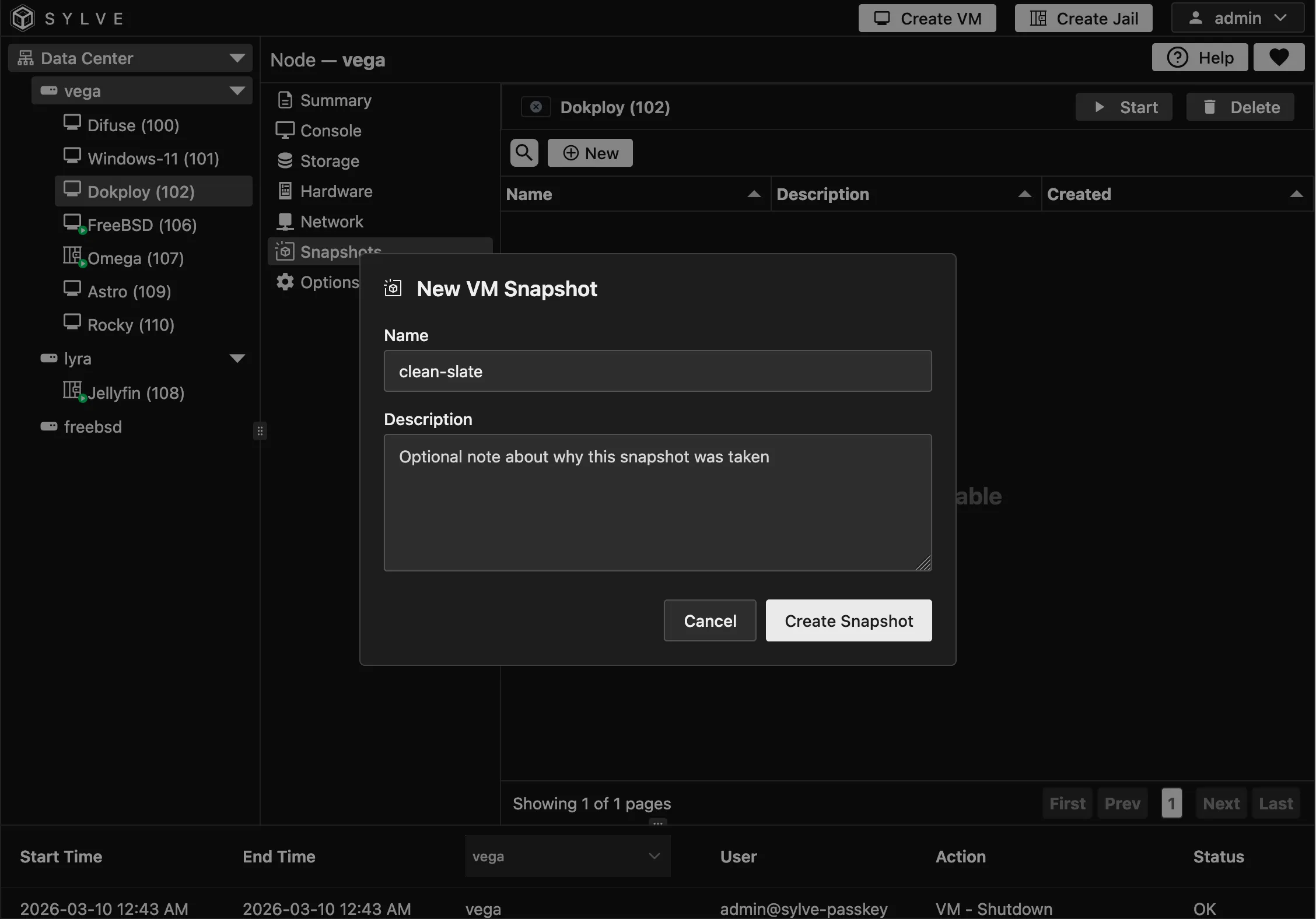Click the Sylve logo
1316x919 pixels.
(x=22, y=18)
